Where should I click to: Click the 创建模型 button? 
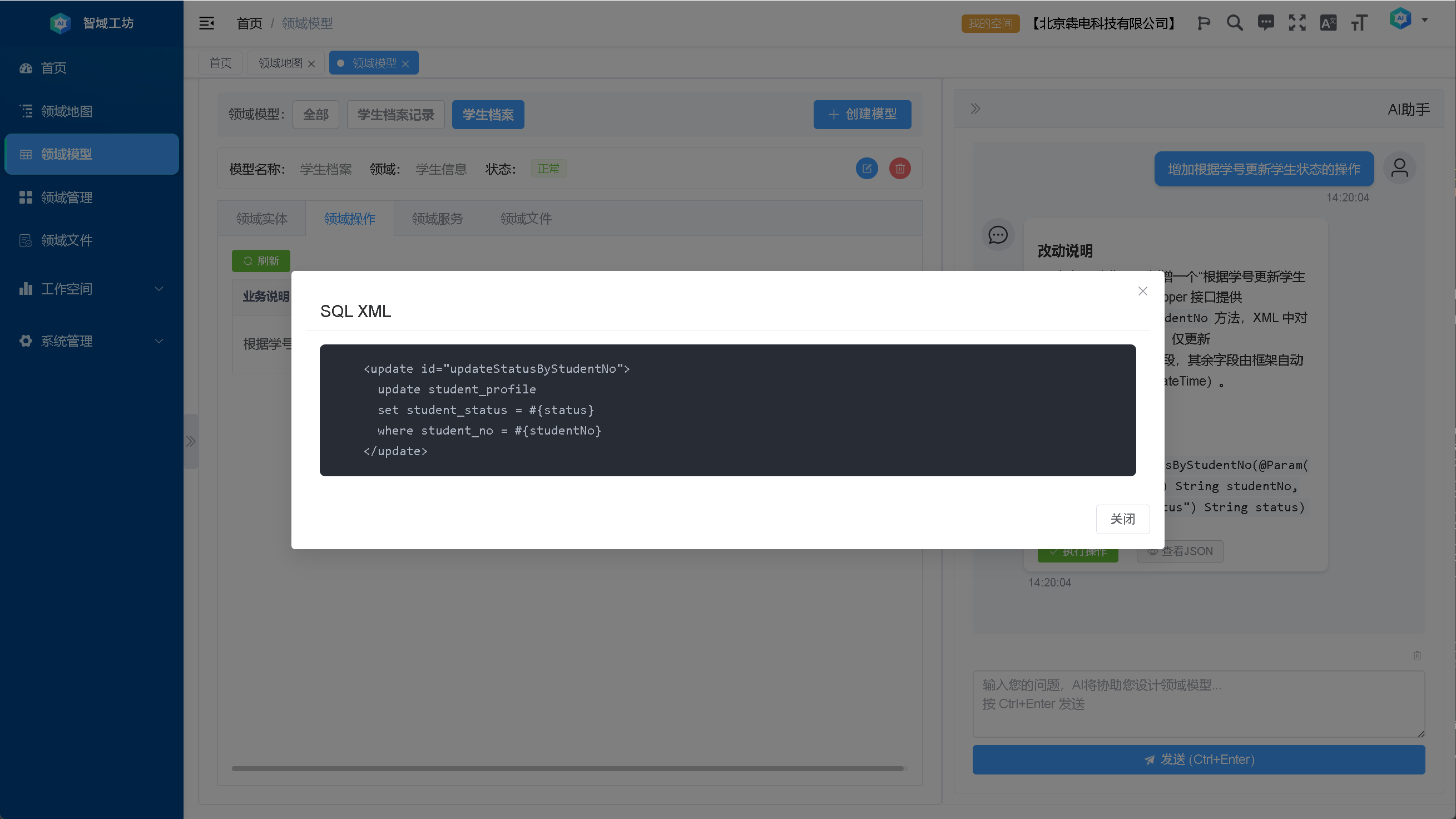click(x=862, y=114)
